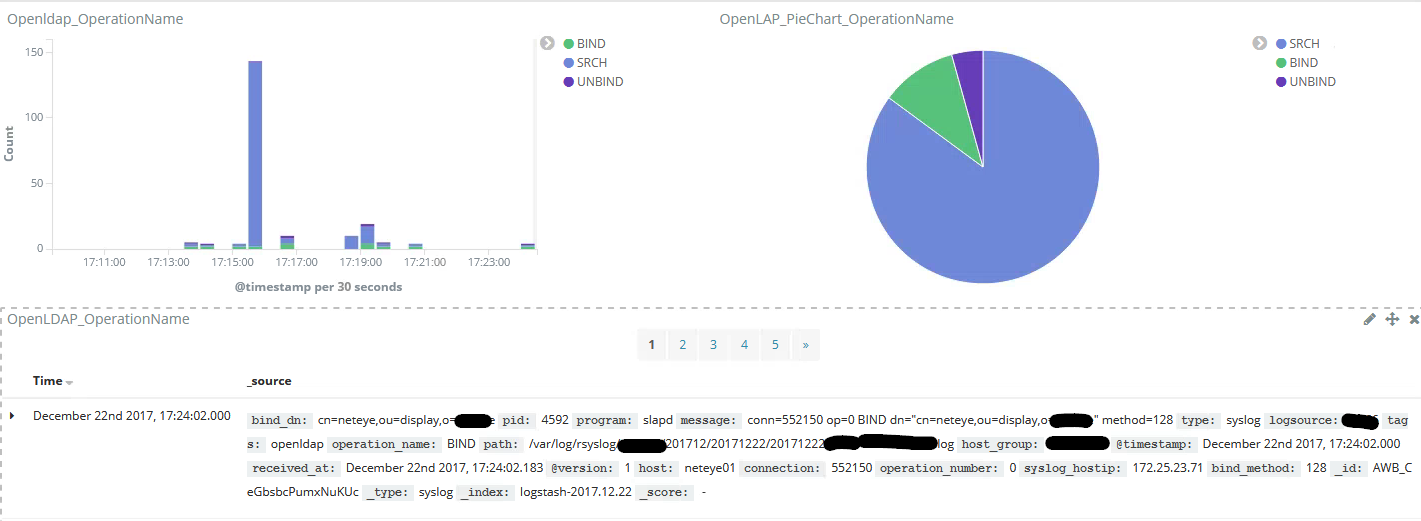
Task: Click the stacked bar at 17:19:00
Action: click(x=367, y=237)
